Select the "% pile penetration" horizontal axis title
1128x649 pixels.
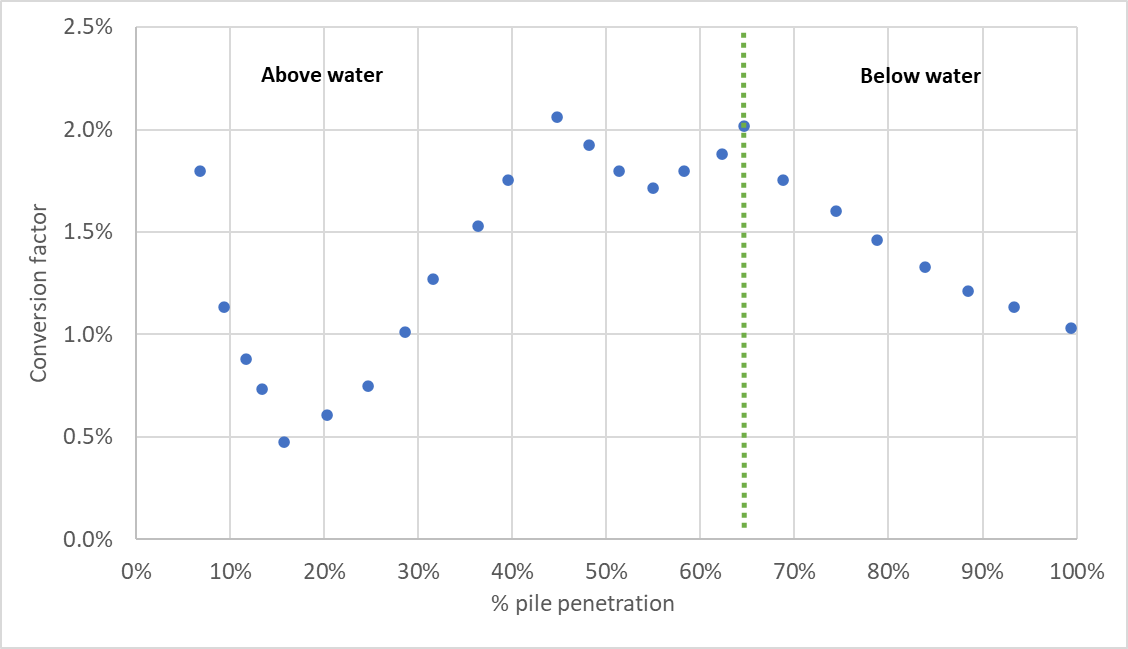582,604
